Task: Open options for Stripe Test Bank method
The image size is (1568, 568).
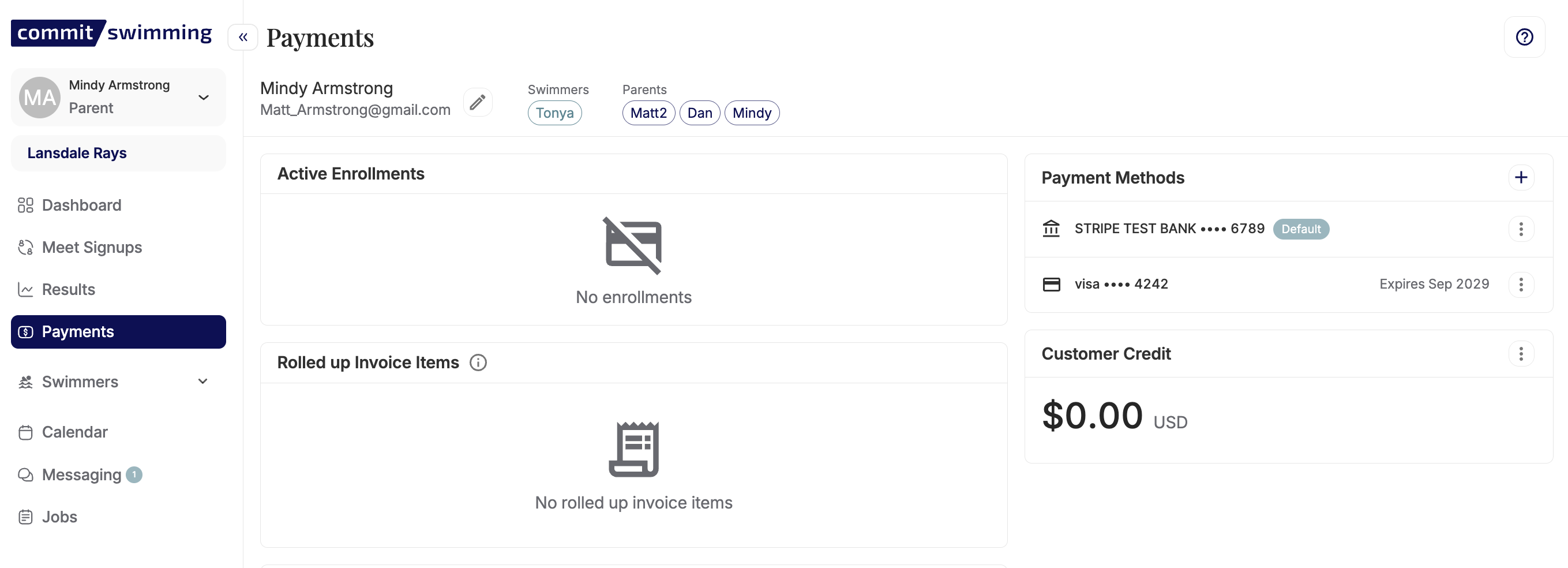Action: pos(1521,229)
